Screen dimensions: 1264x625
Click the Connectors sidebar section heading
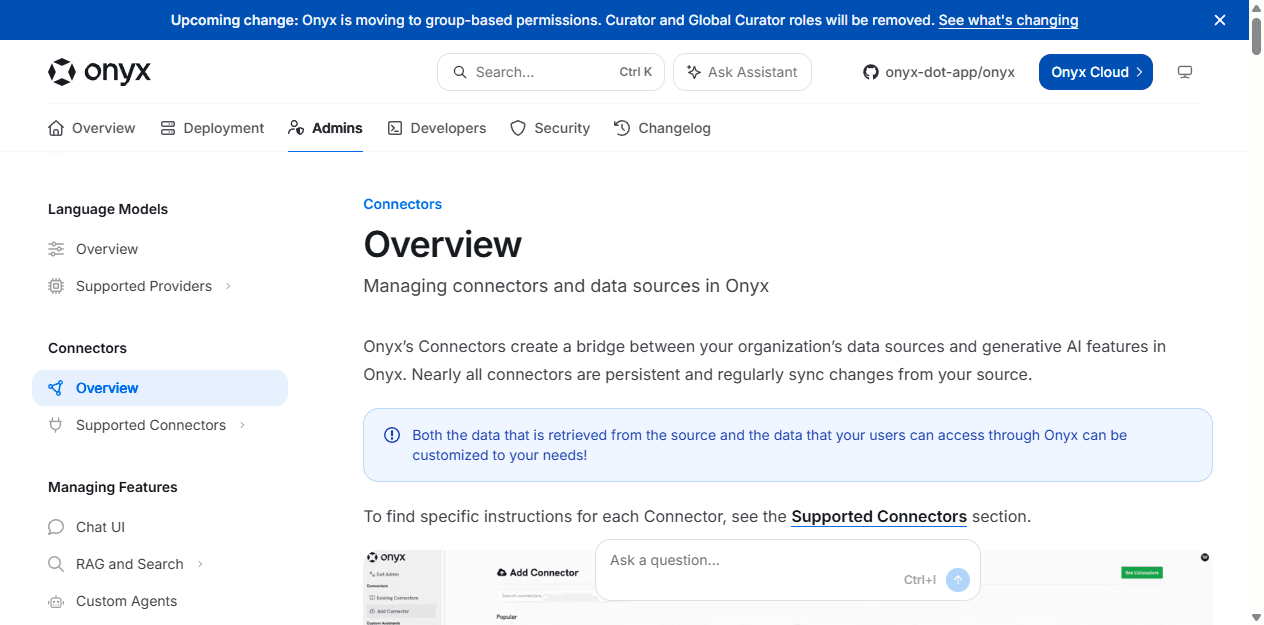coord(87,348)
